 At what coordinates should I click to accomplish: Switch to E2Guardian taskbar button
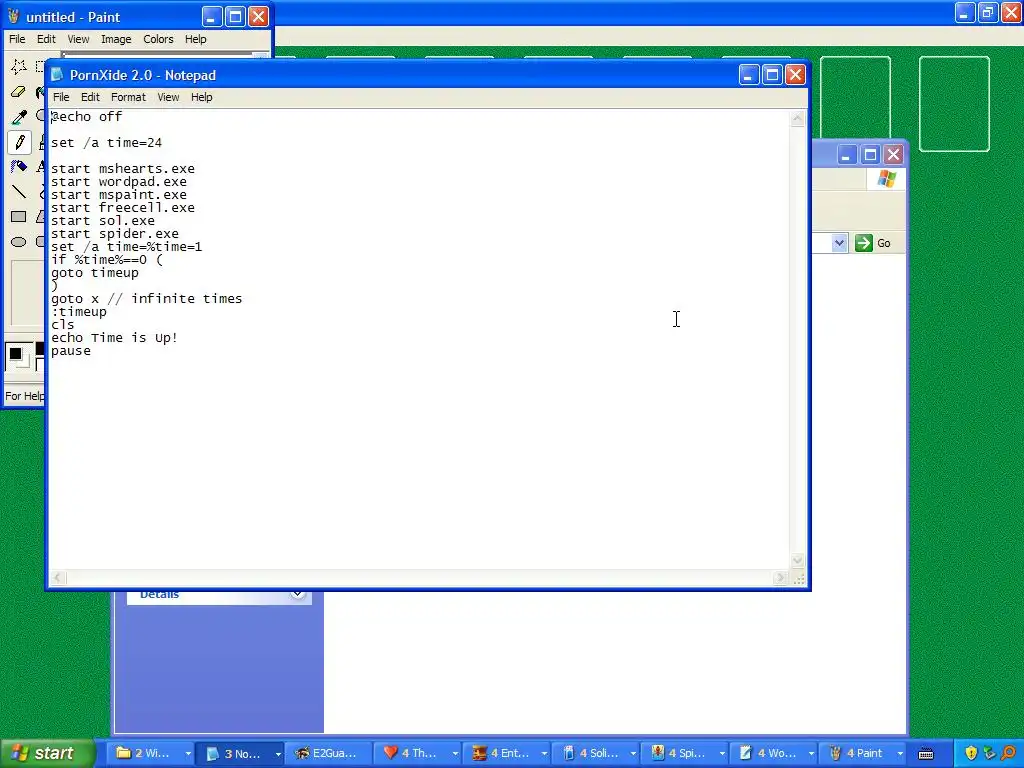(329, 754)
